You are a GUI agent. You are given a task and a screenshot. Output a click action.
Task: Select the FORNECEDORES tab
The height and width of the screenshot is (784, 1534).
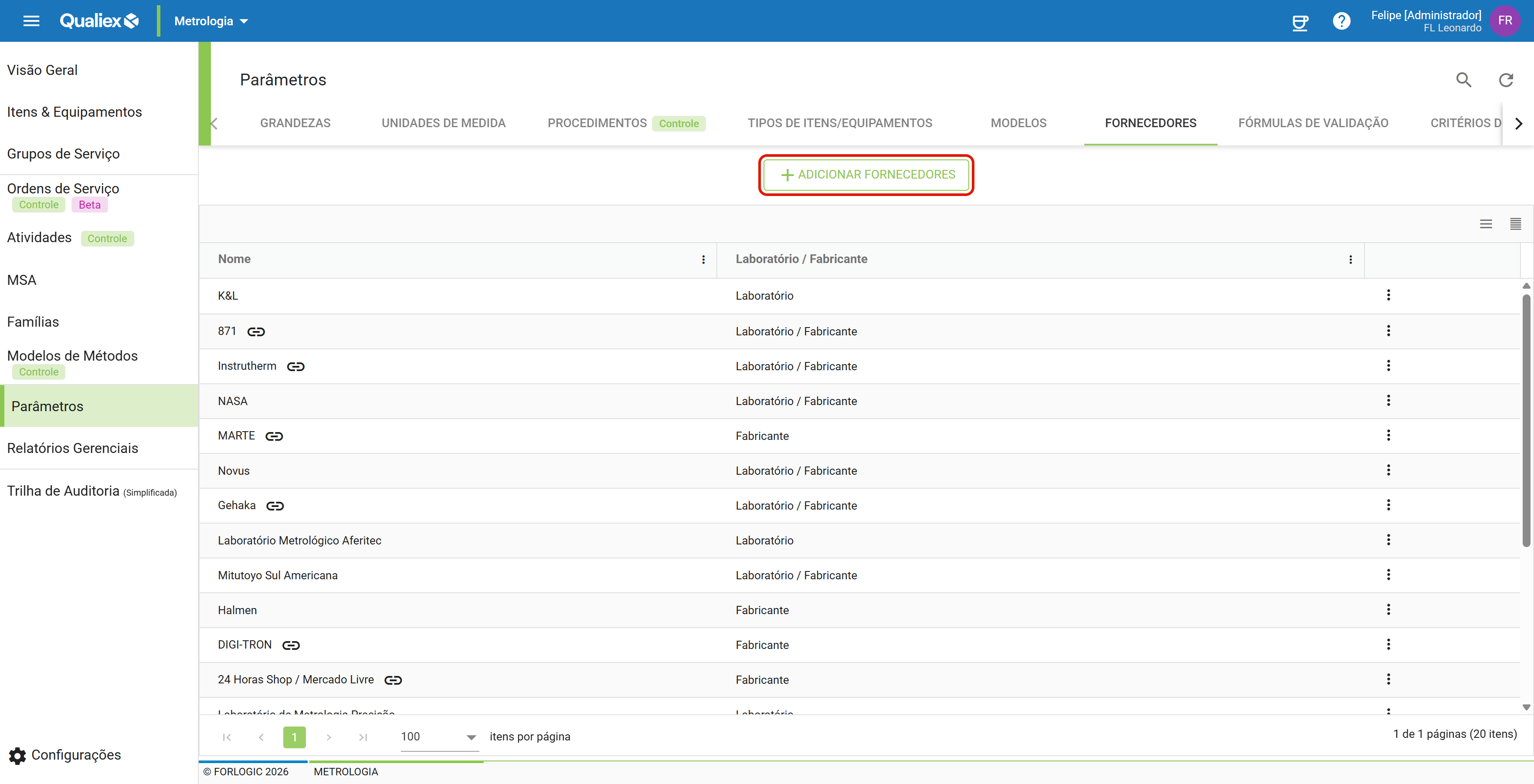pos(1150,123)
